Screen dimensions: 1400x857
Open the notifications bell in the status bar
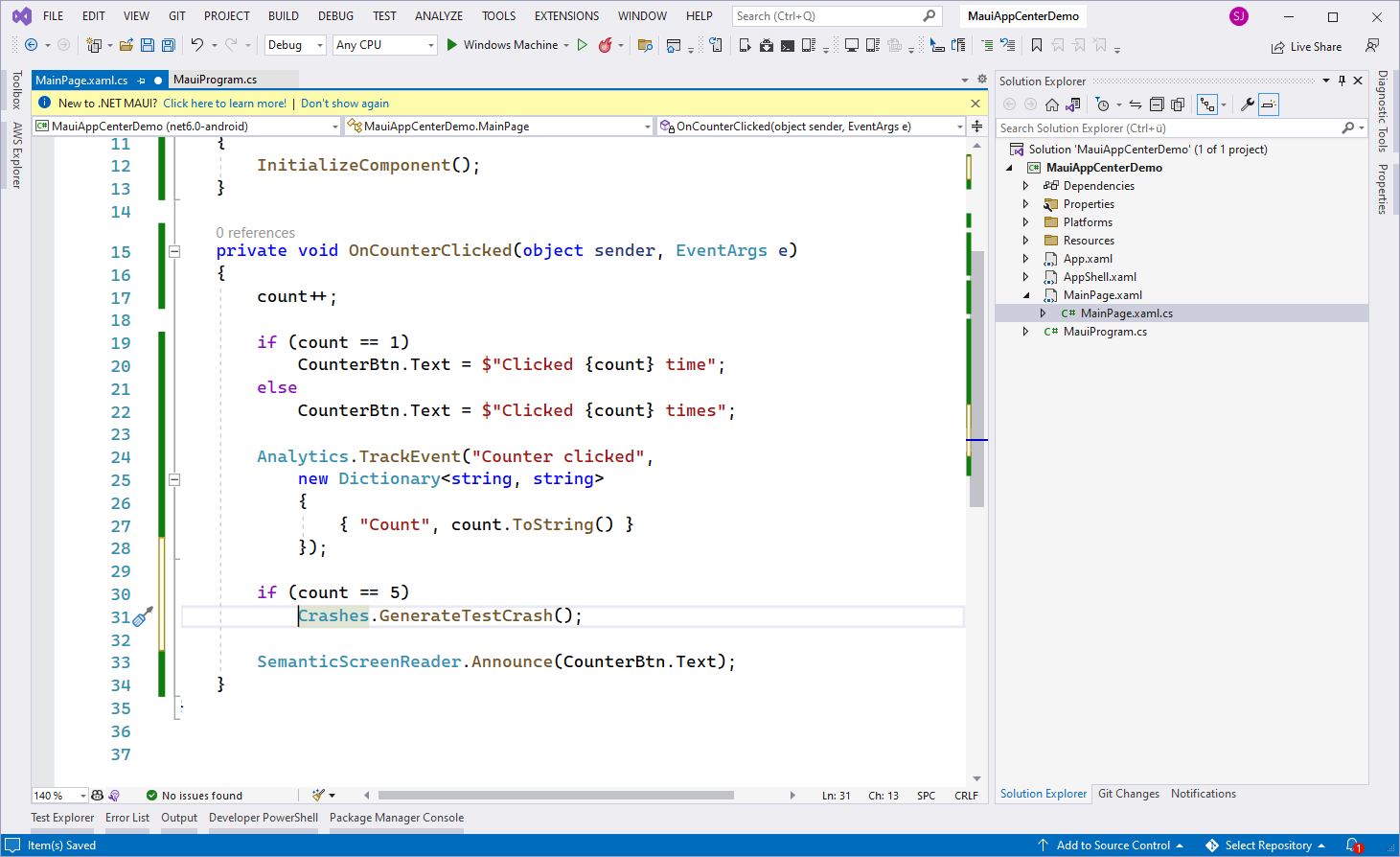click(x=1353, y=845)
